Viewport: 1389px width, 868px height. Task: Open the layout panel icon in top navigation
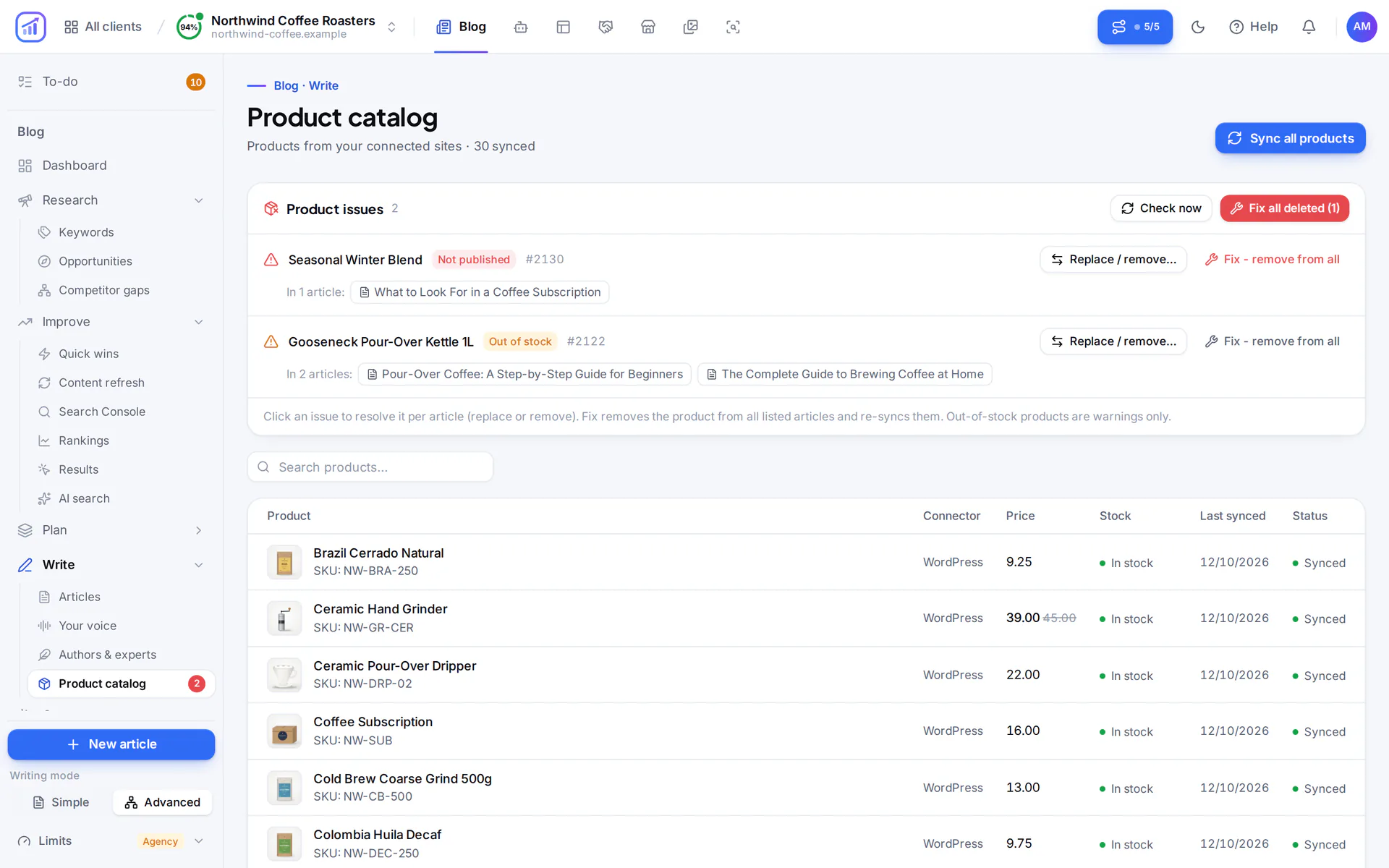point(564,27)
